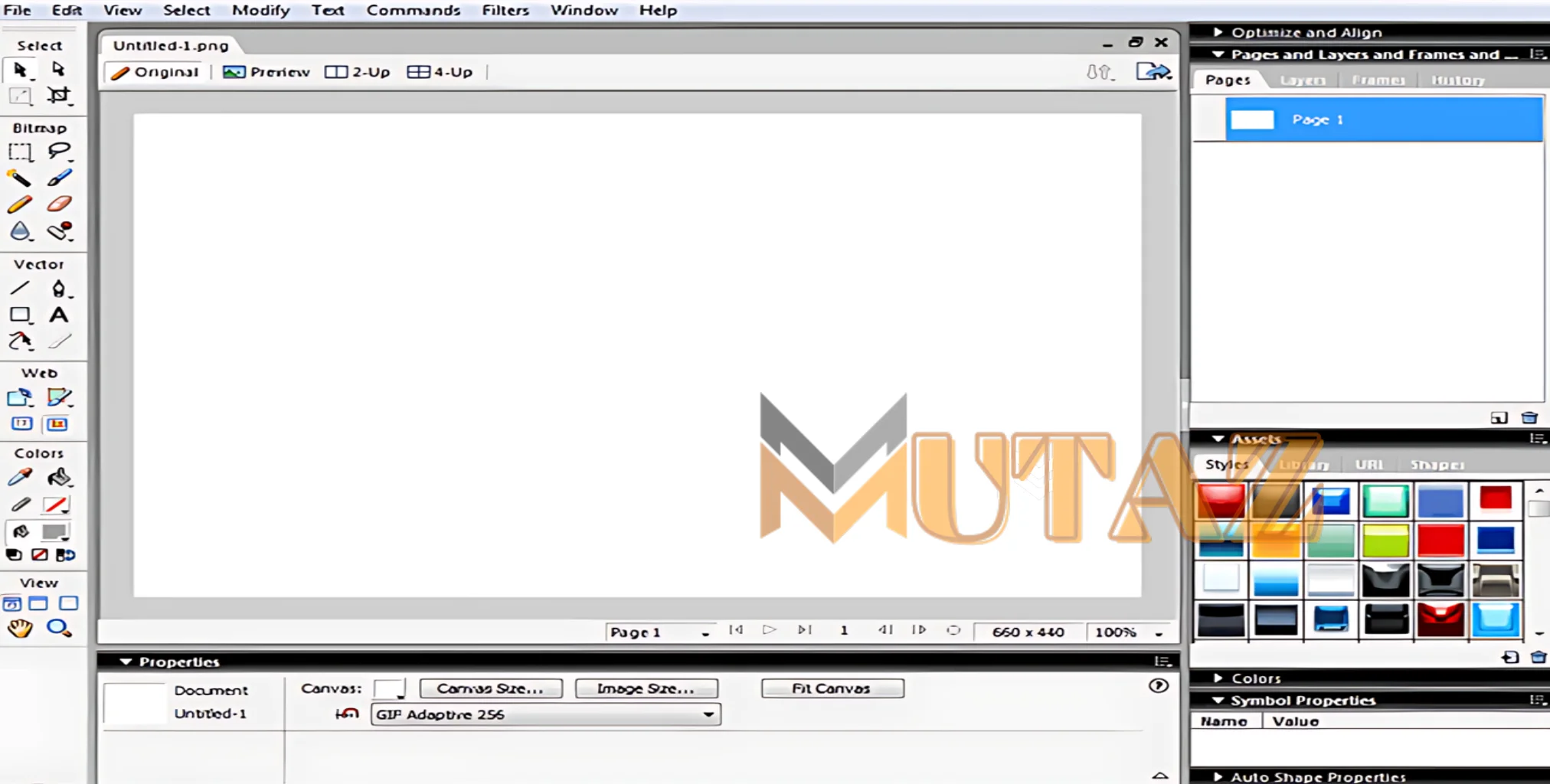1550x784 pixels.
Task: Select the vector Rectangle tool
Action: pyautogui.click(x=20, y=315)
